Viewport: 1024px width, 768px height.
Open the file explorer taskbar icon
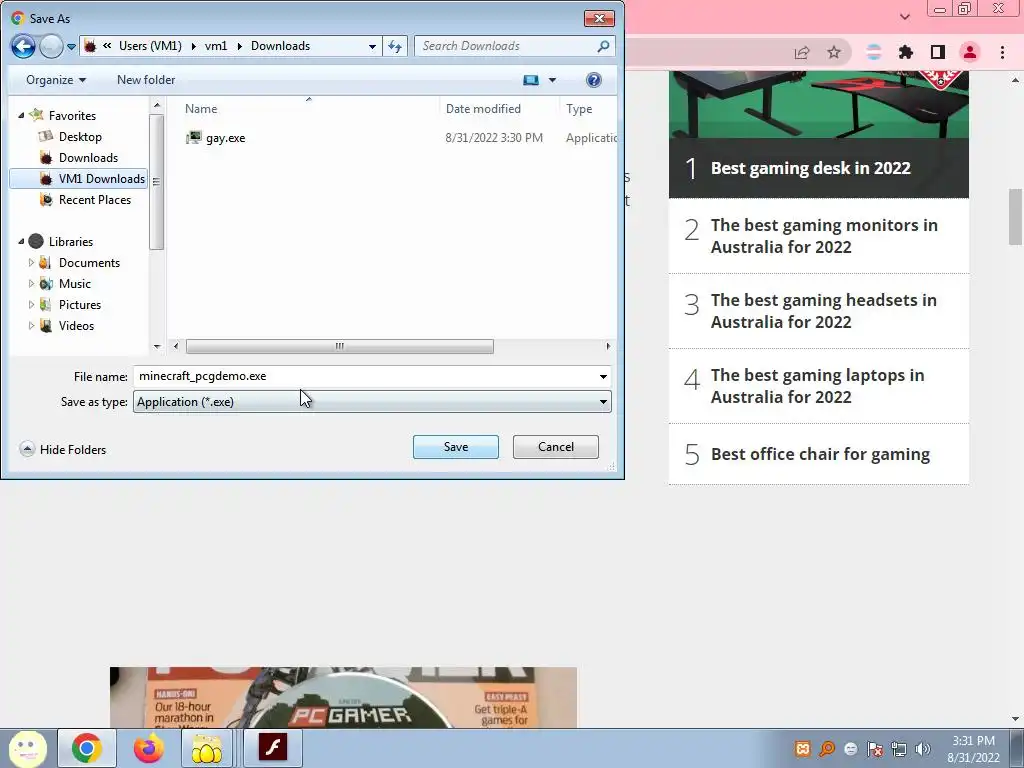(x=206, y=748)
